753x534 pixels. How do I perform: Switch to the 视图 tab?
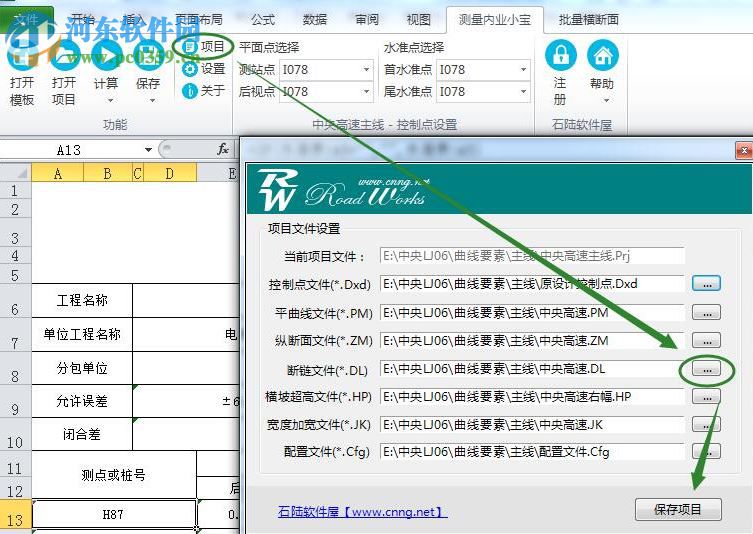click(419, 20)
